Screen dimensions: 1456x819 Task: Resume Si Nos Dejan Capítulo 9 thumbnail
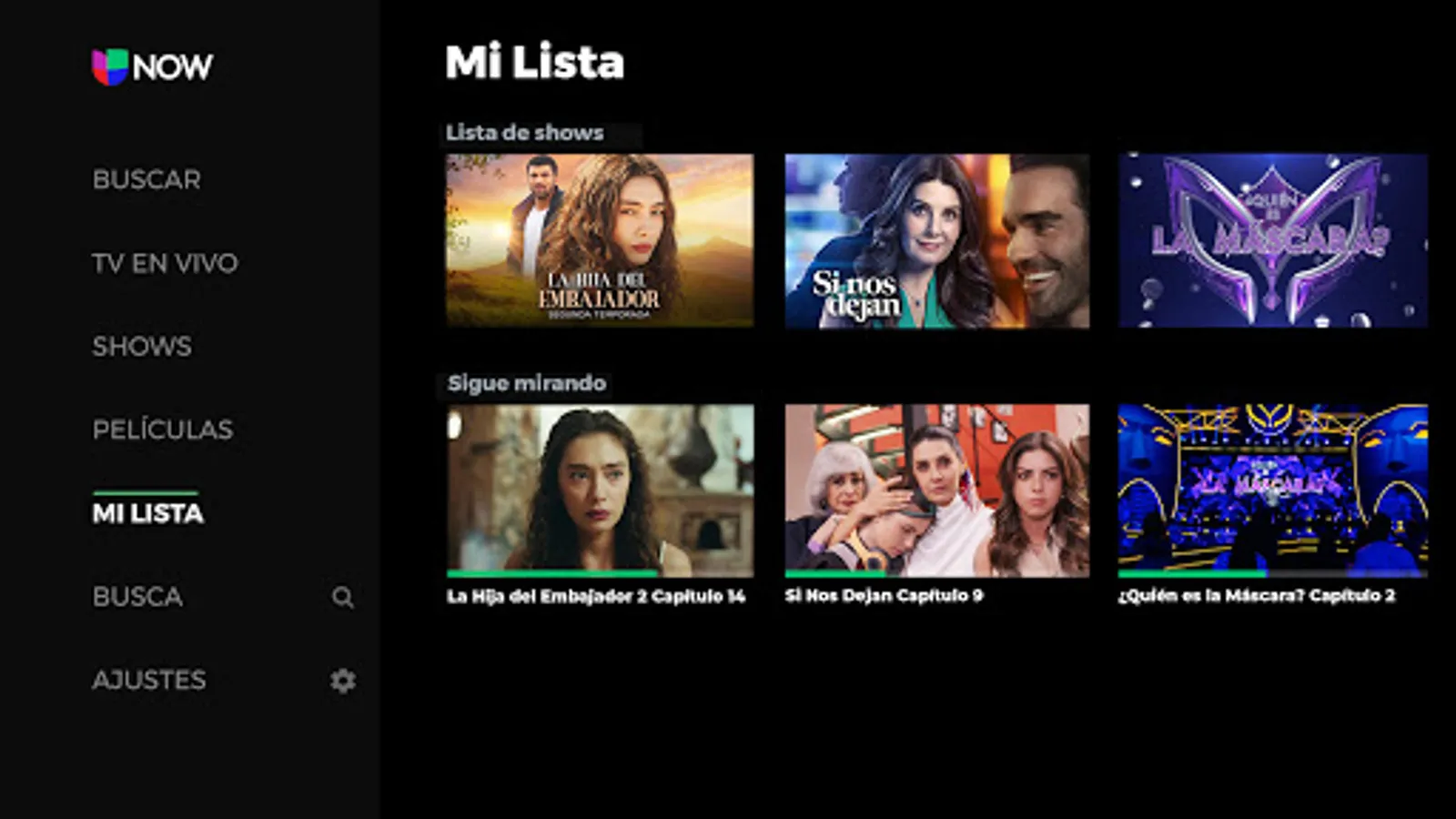tap(937, 489)
